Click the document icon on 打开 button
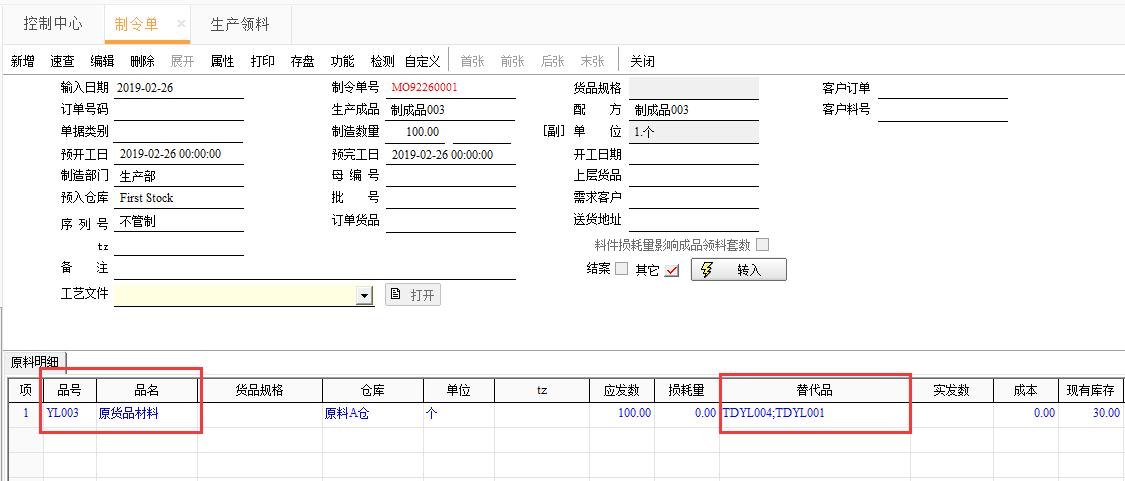 (395, 295)
